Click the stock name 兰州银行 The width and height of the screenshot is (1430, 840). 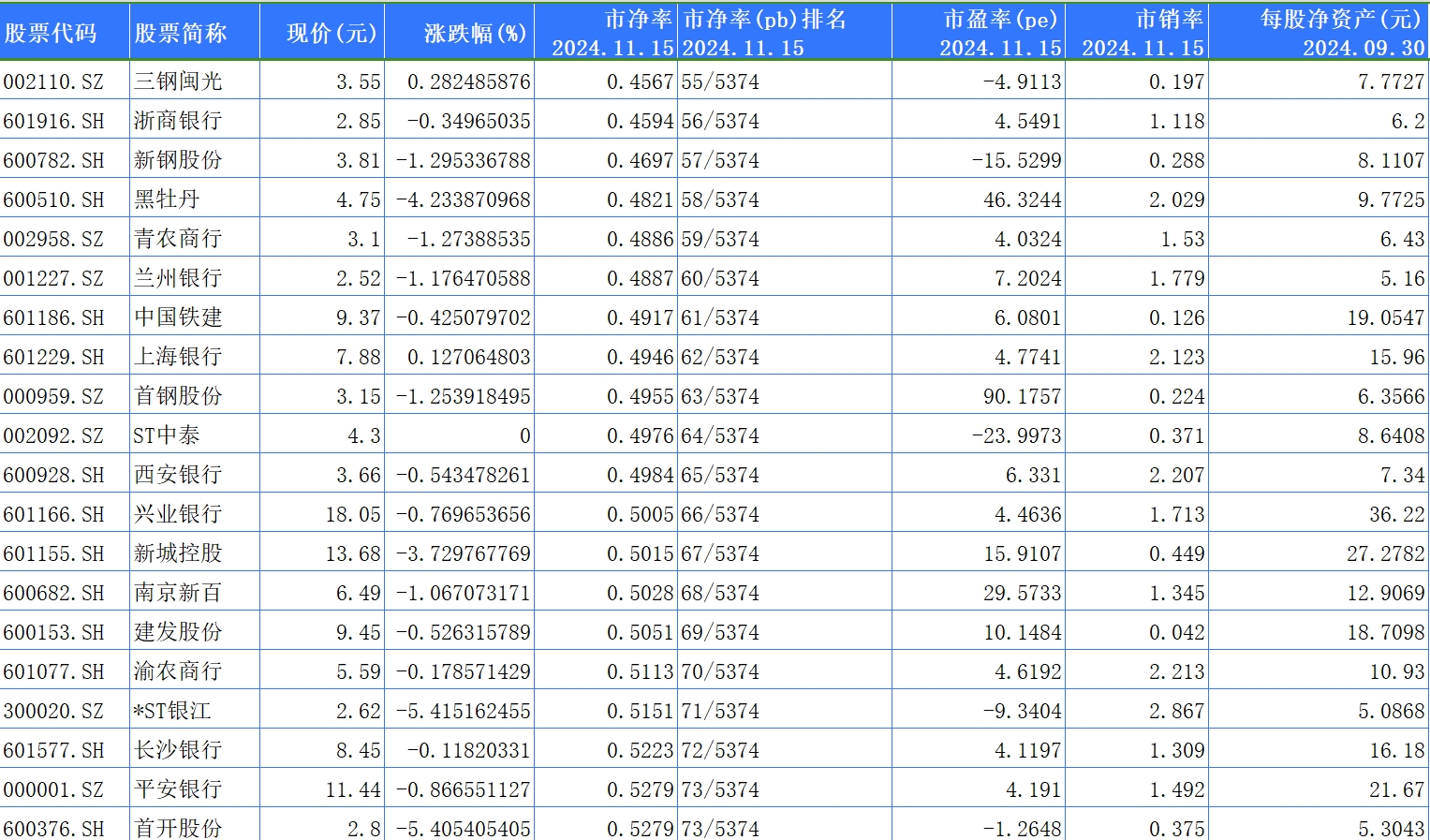coord(178,279)
